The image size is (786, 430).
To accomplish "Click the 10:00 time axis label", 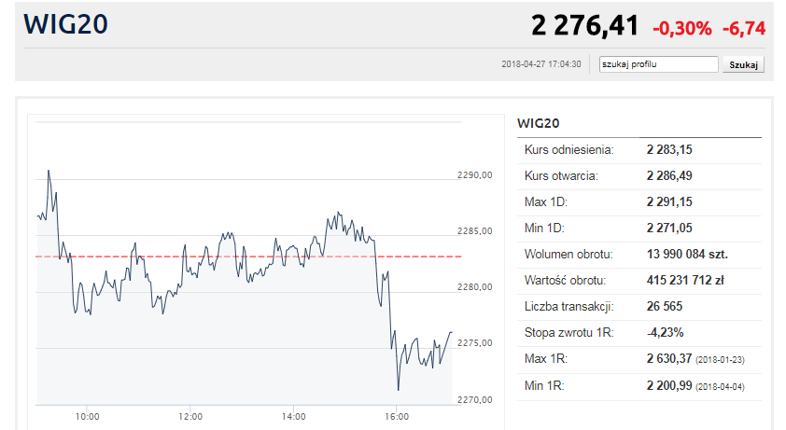I will pyautogui.click(x=87, y=416).
